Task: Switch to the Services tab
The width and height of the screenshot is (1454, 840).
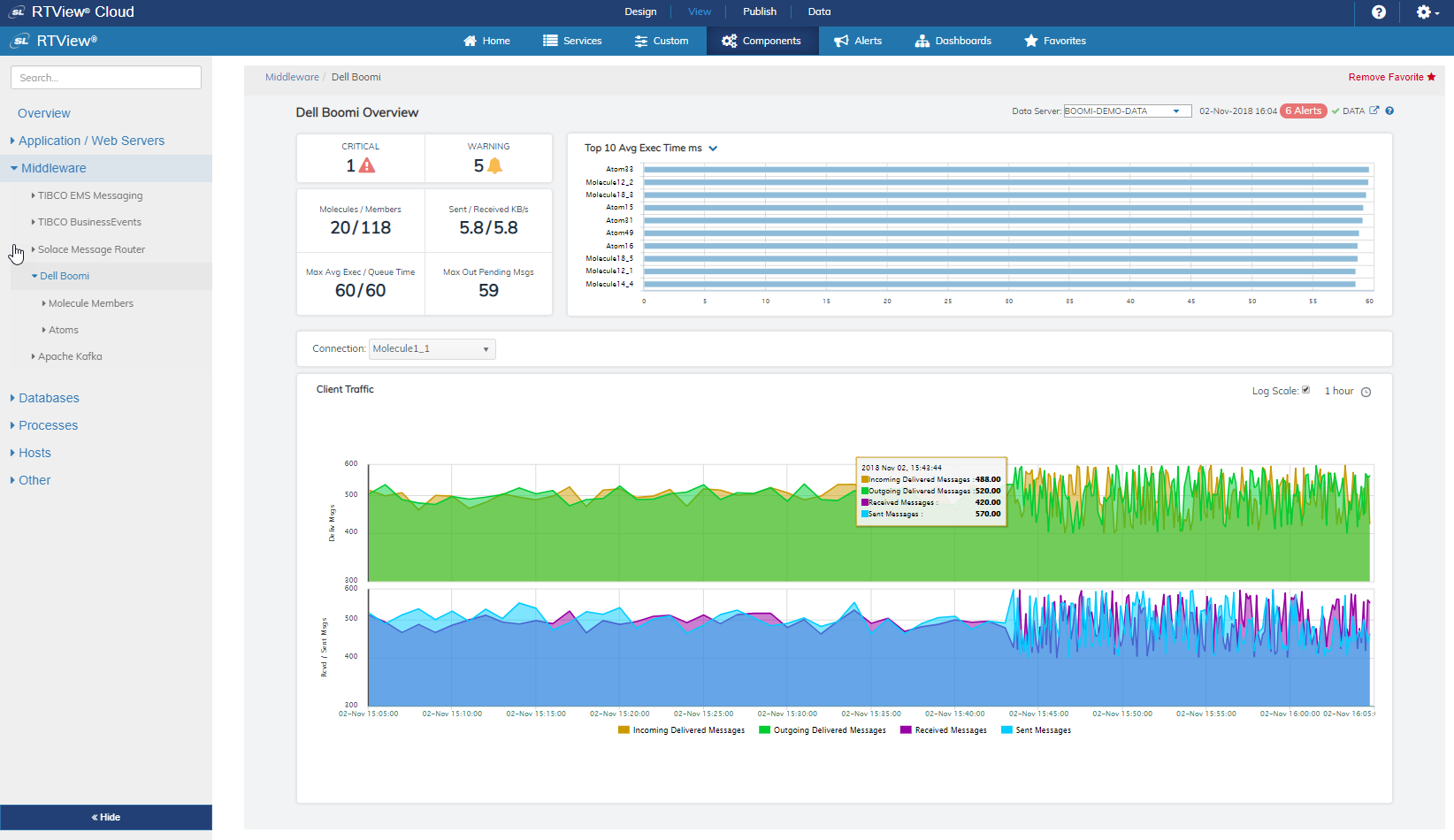Action: [x=572, y=41]
